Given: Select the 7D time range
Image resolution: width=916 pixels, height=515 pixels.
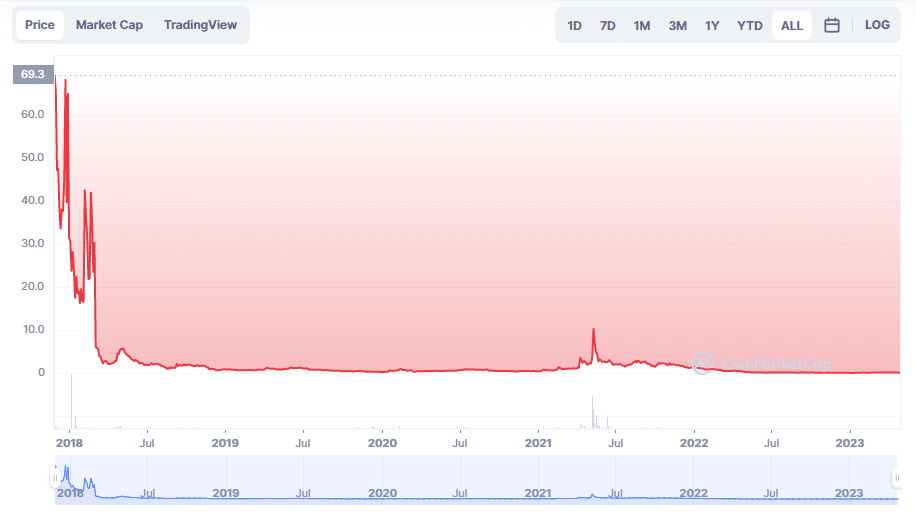Looking at the screenshot, I should [x=608, y=26].
